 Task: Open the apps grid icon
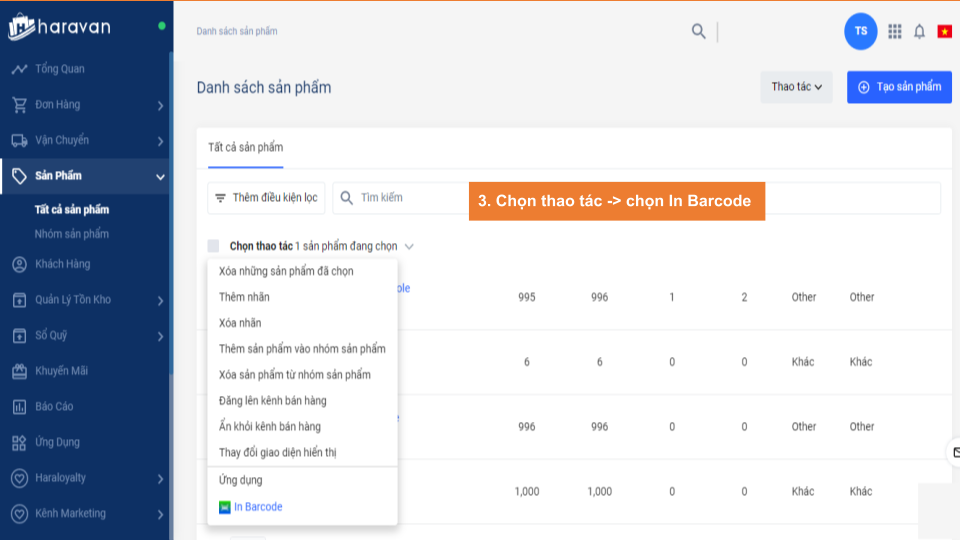click(x=894, y=32)
